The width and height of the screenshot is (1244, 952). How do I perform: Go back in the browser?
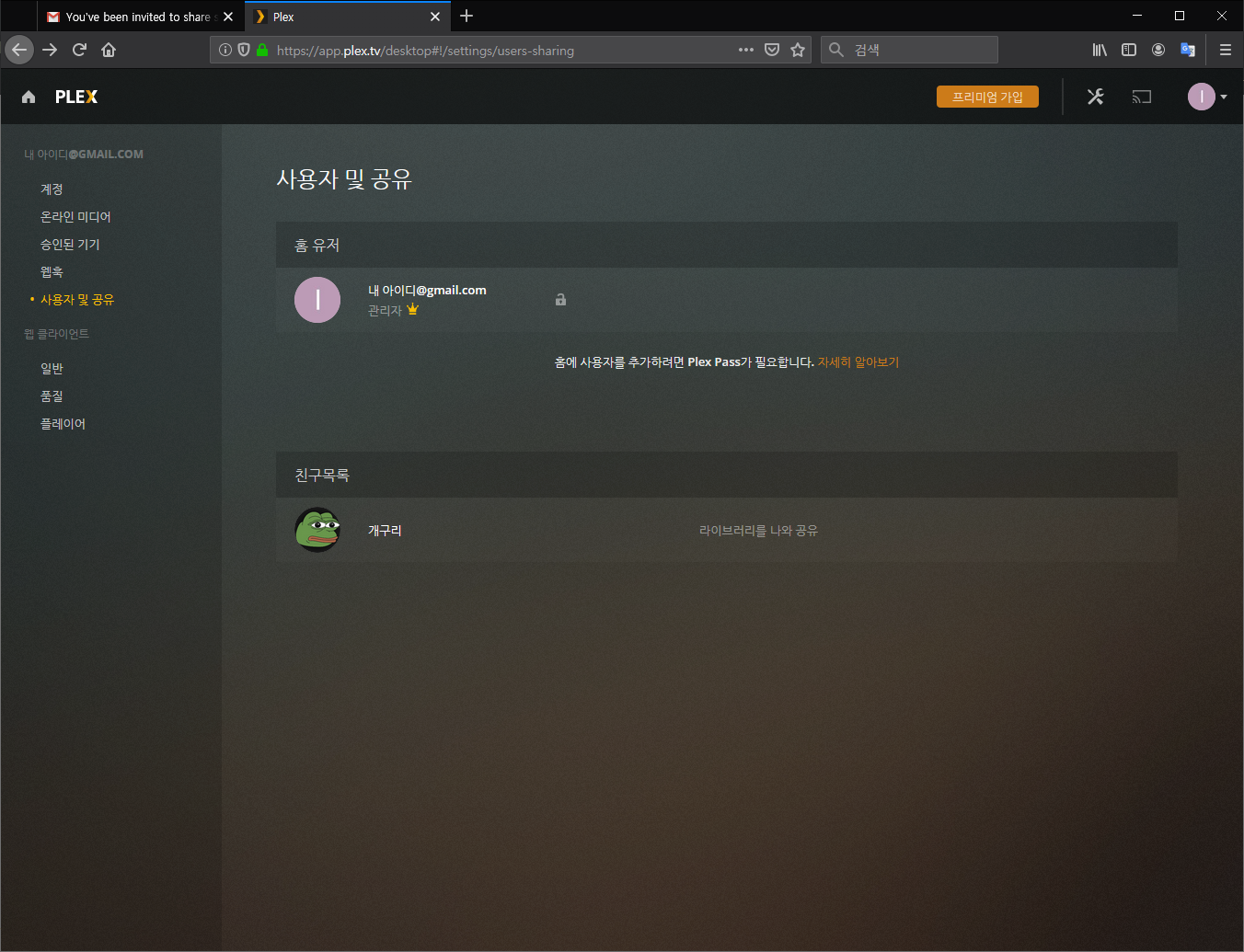click(x=19, y=50)
